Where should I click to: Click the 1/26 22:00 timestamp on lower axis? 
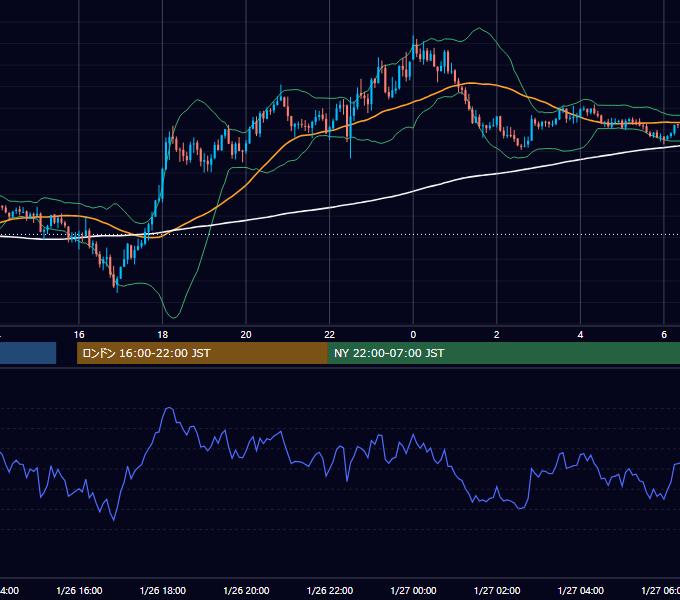pyautogui.click(x=330, y=590)
